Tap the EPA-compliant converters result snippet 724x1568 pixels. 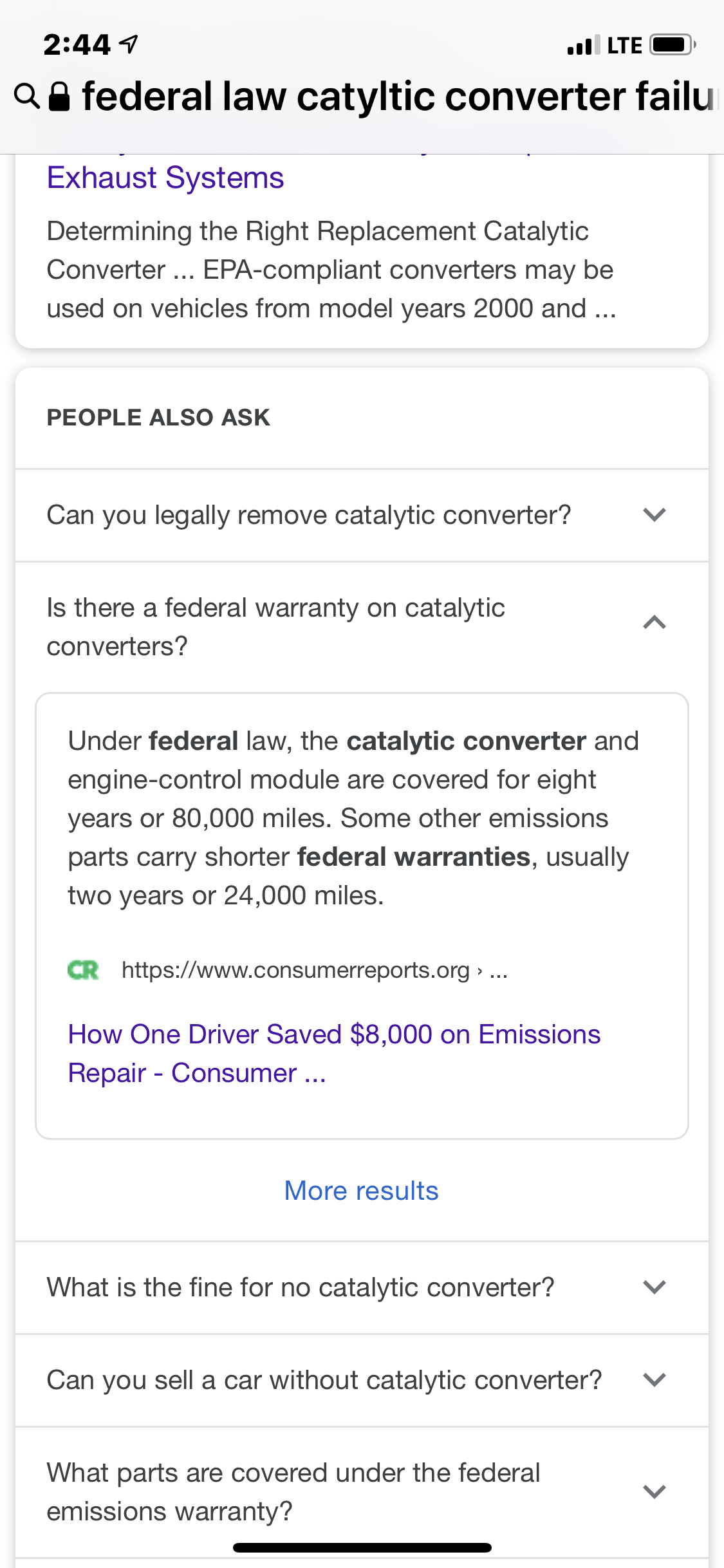coord(331,270)
